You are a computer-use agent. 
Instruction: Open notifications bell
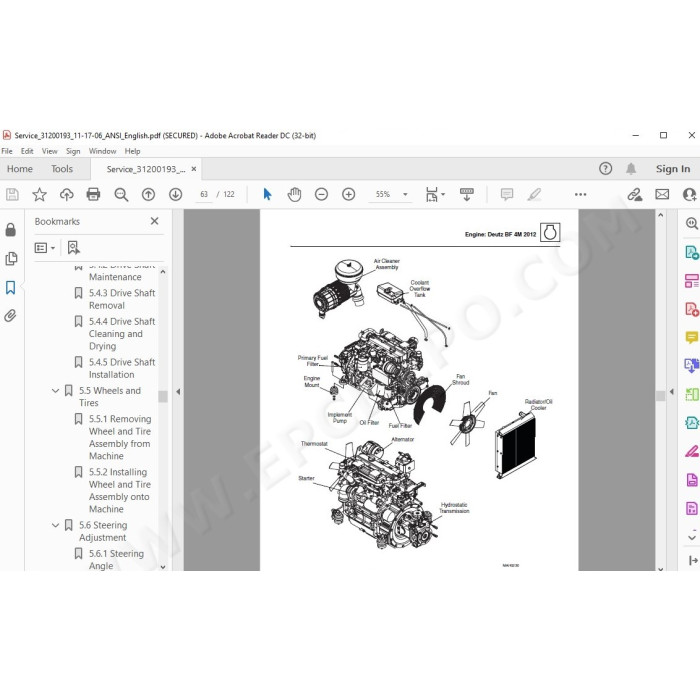coord(631,169)
